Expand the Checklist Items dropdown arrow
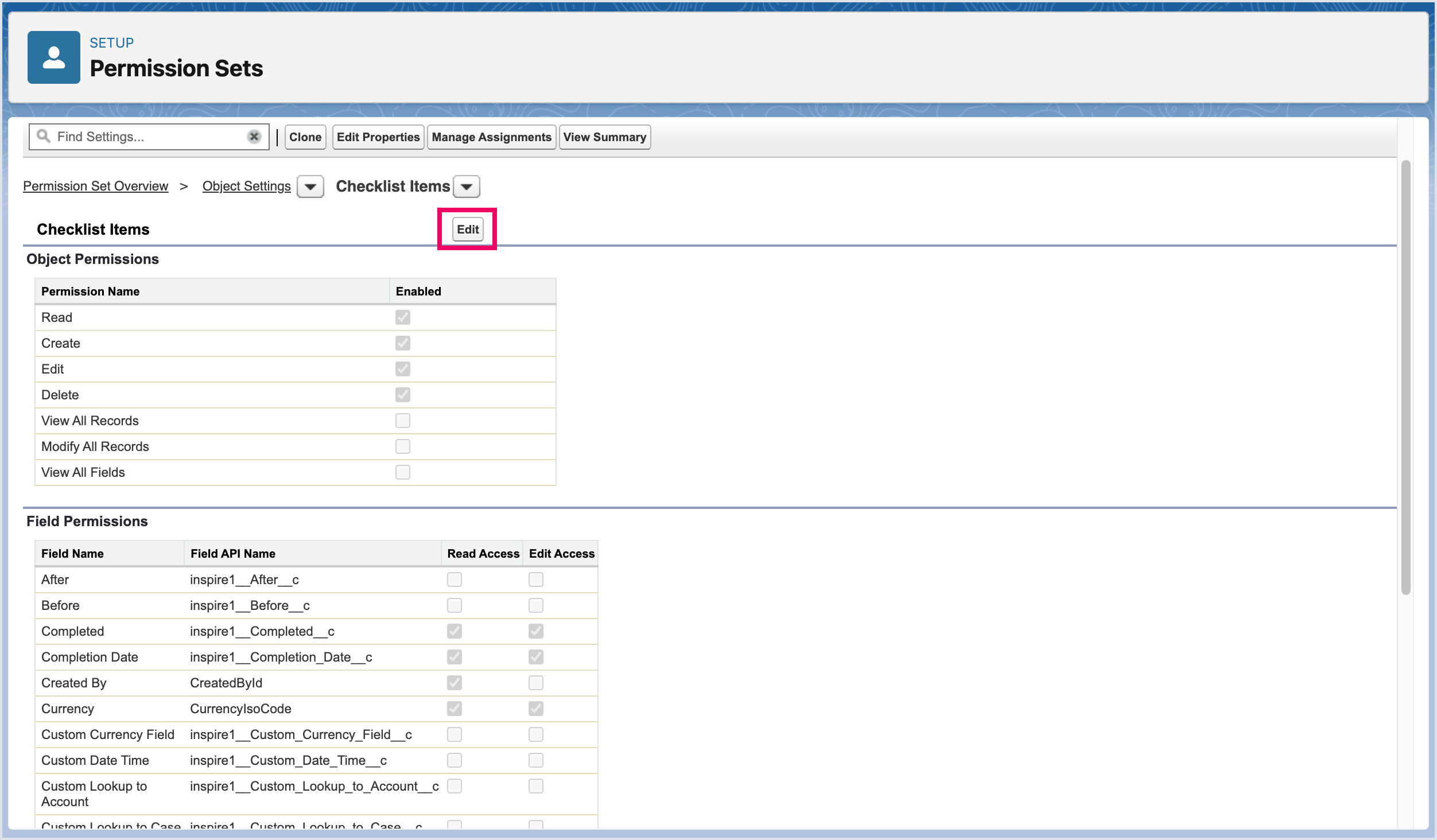This screenshot has height=840, width=1437. (467, 186)
